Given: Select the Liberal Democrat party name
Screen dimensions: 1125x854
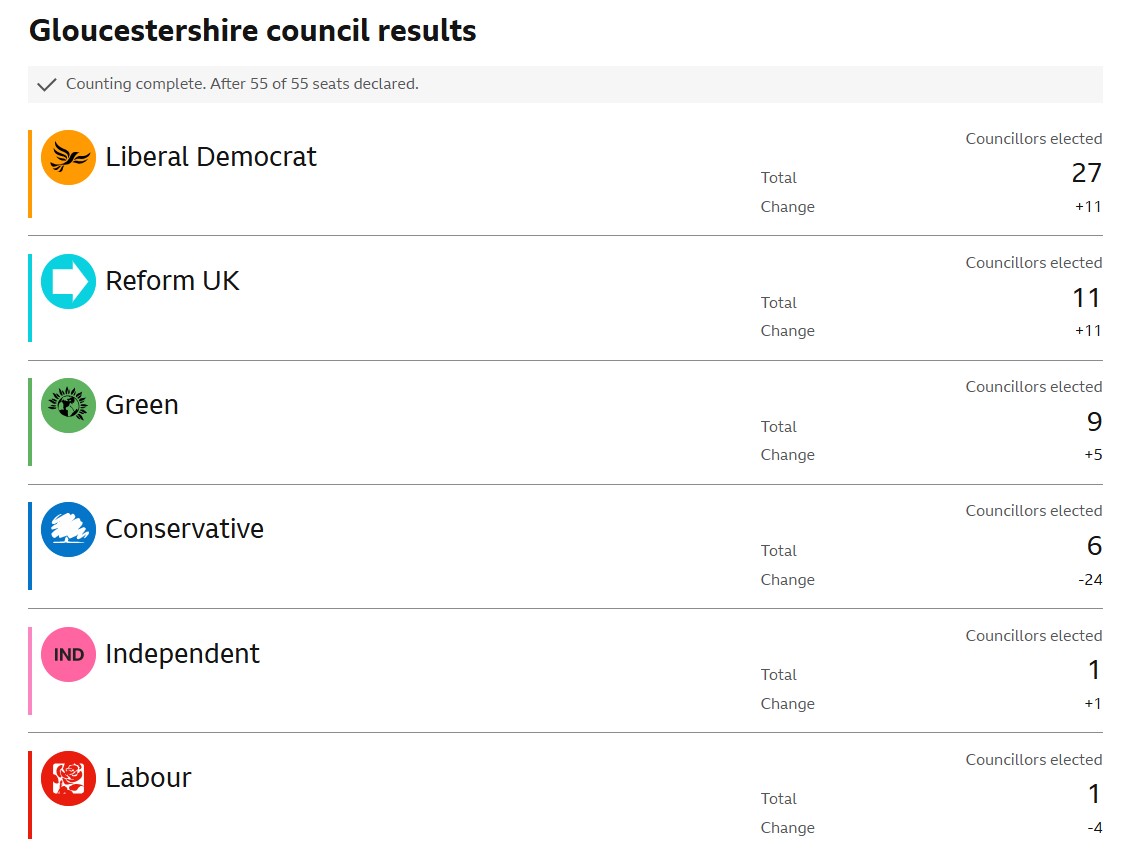Looking at the screenshot, I should click(211, 156).
